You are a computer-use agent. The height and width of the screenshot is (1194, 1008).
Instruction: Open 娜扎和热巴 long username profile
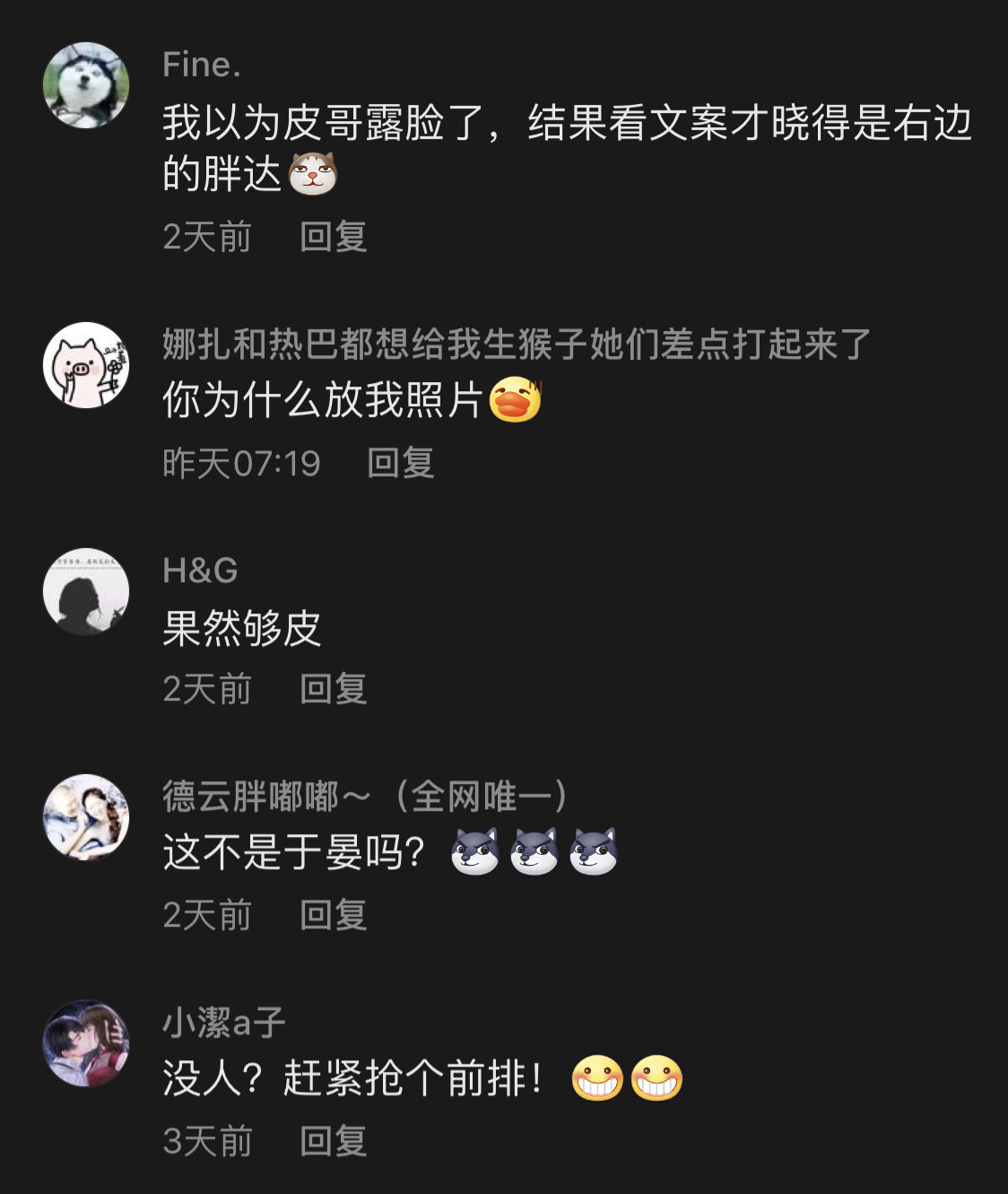pyautogui.click(x=517, y=344)
